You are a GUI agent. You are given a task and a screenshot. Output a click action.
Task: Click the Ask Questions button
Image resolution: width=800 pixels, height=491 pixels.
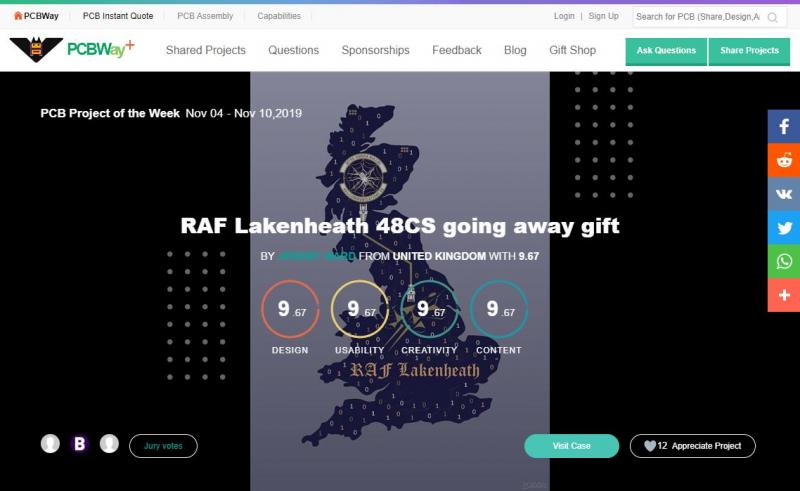[x=666, y=51]
